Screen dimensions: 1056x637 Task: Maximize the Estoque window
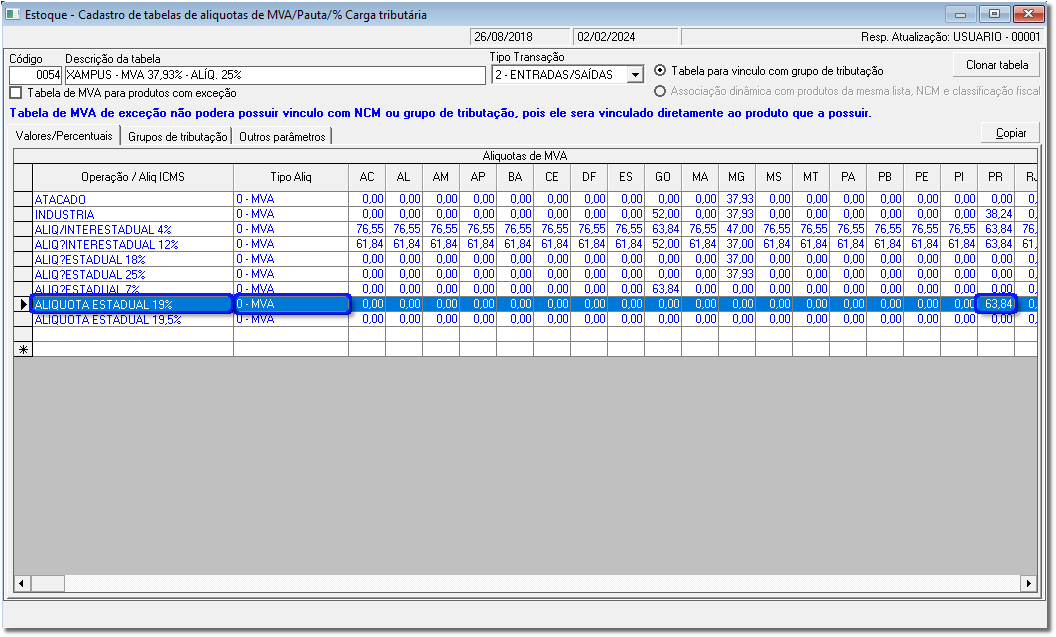point(994,14)
